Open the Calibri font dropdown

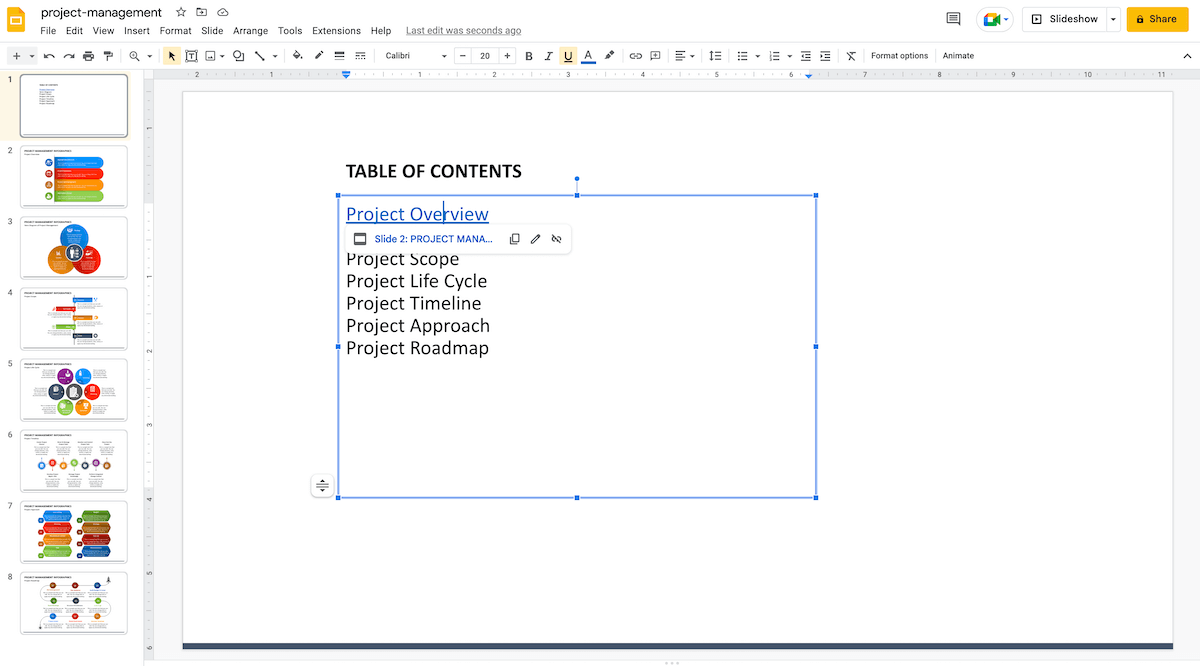[x=416, y=56]
